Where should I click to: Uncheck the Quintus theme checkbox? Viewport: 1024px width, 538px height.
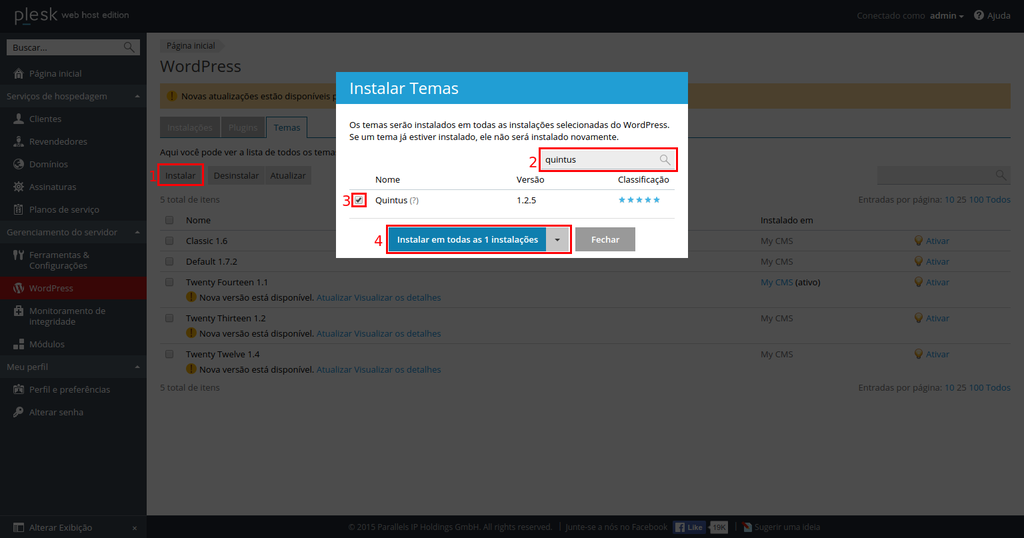[359, 201]
